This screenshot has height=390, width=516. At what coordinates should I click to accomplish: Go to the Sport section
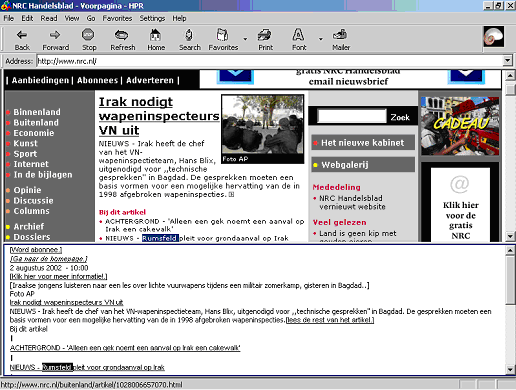25,154
